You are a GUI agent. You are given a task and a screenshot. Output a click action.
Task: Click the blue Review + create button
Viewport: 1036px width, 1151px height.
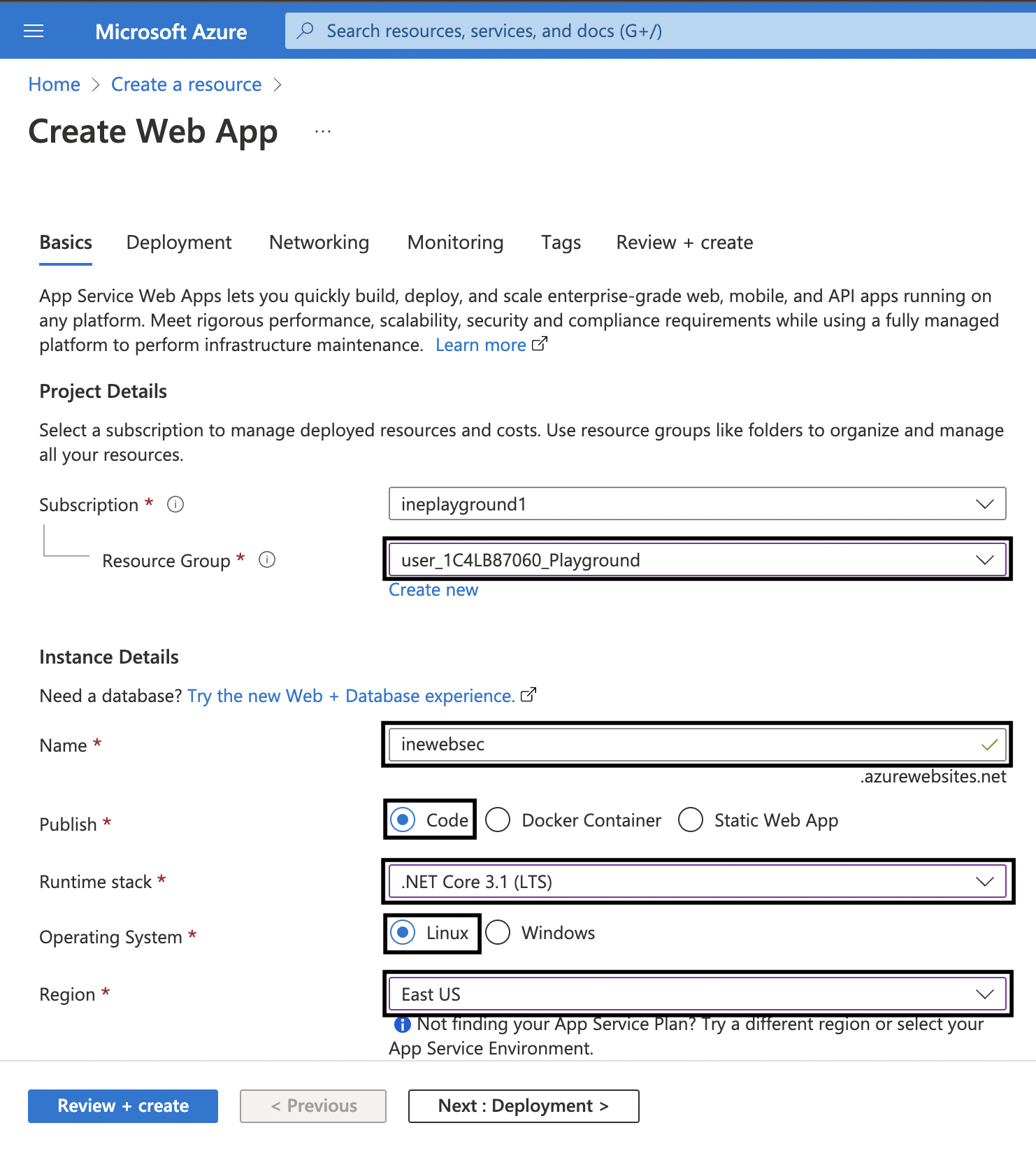(x=123, y=1106)
